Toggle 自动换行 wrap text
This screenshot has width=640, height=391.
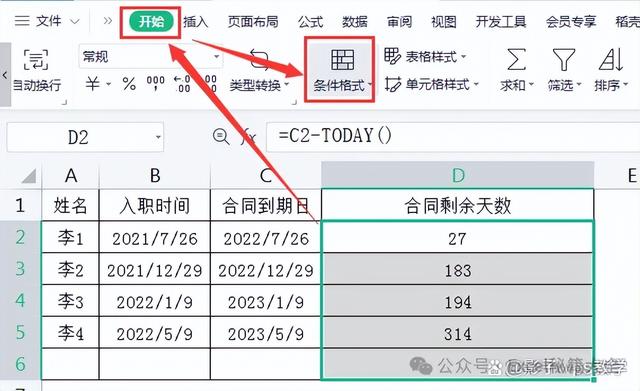pos(36,70)
